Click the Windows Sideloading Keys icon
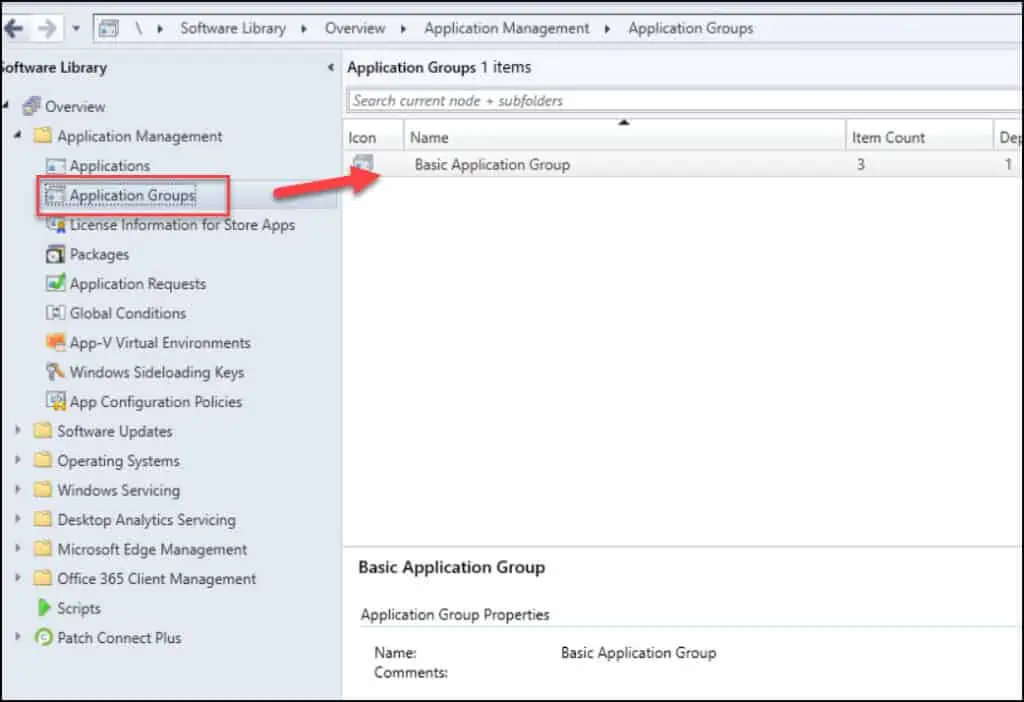1024x702 pixels. pos(56,372)
